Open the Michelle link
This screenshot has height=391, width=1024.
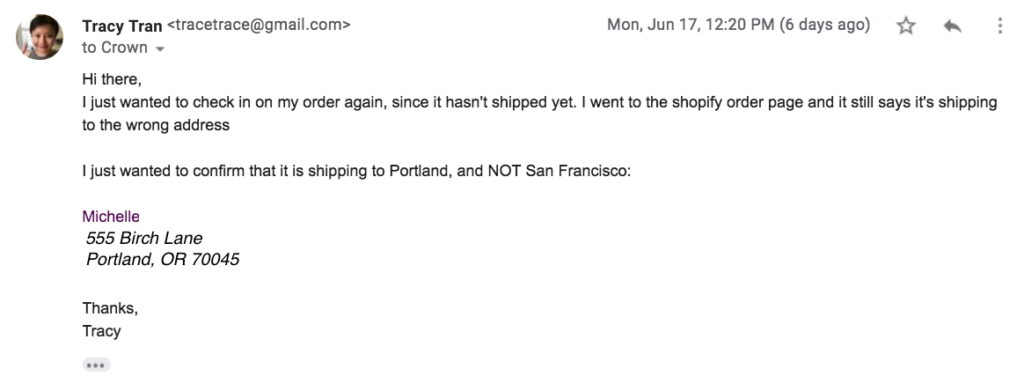click(x=111, y=216)
